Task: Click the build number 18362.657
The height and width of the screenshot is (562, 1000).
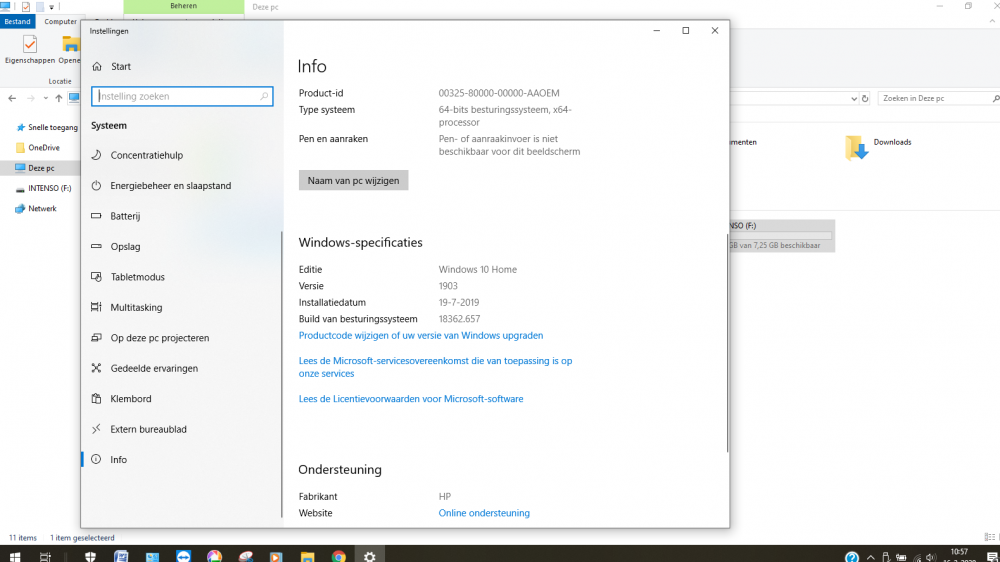Action: coord(459,319)
